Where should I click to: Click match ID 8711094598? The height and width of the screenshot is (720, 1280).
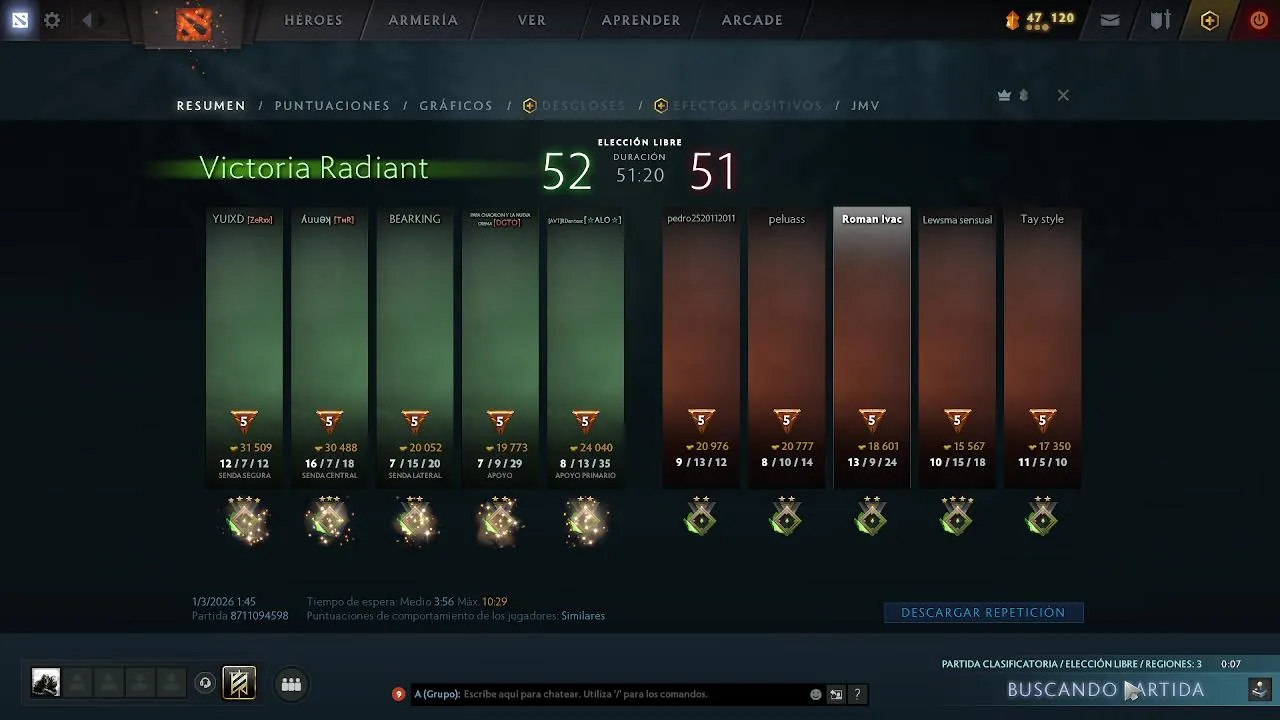259,616
